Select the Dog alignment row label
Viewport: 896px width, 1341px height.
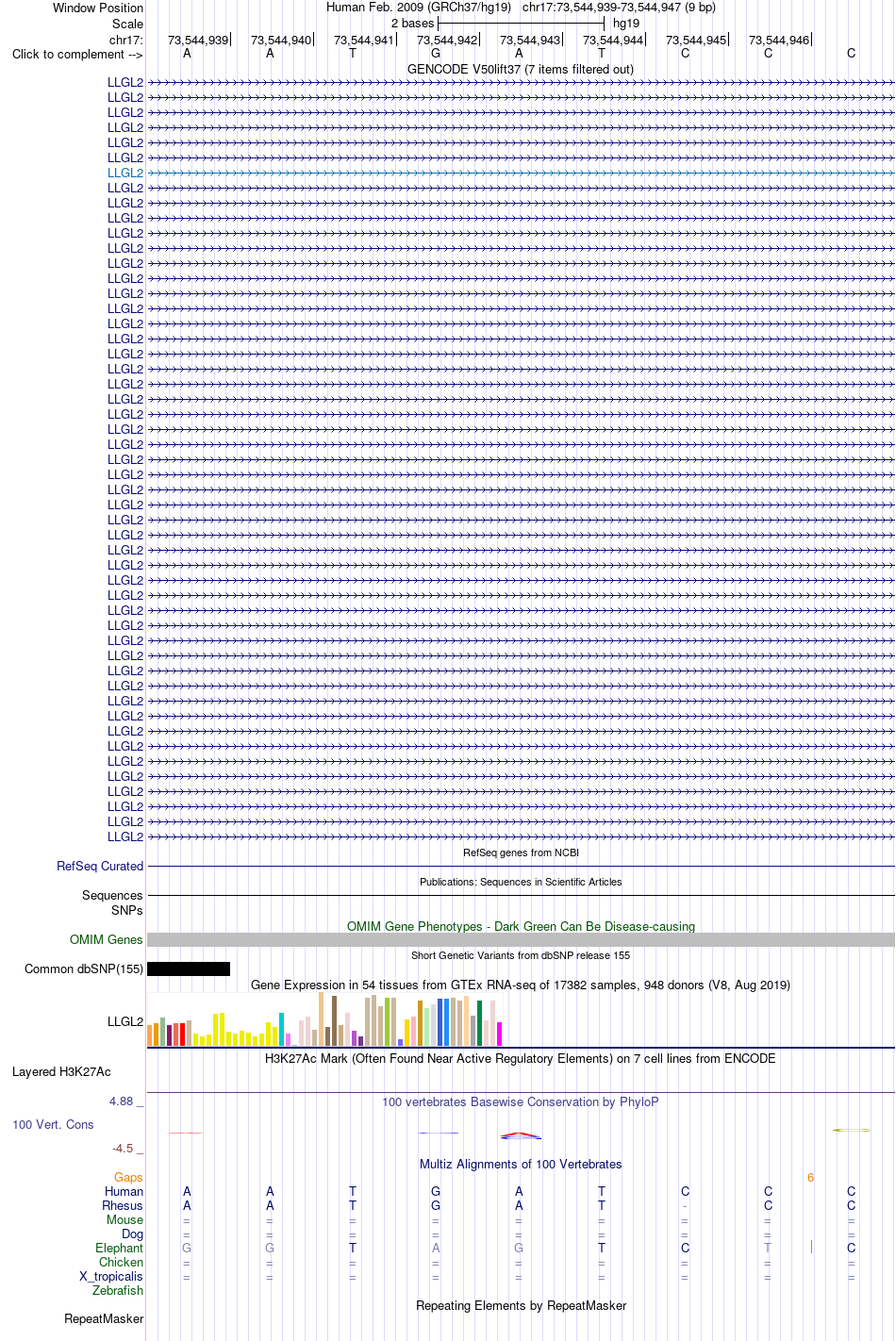pos(132,1233)
